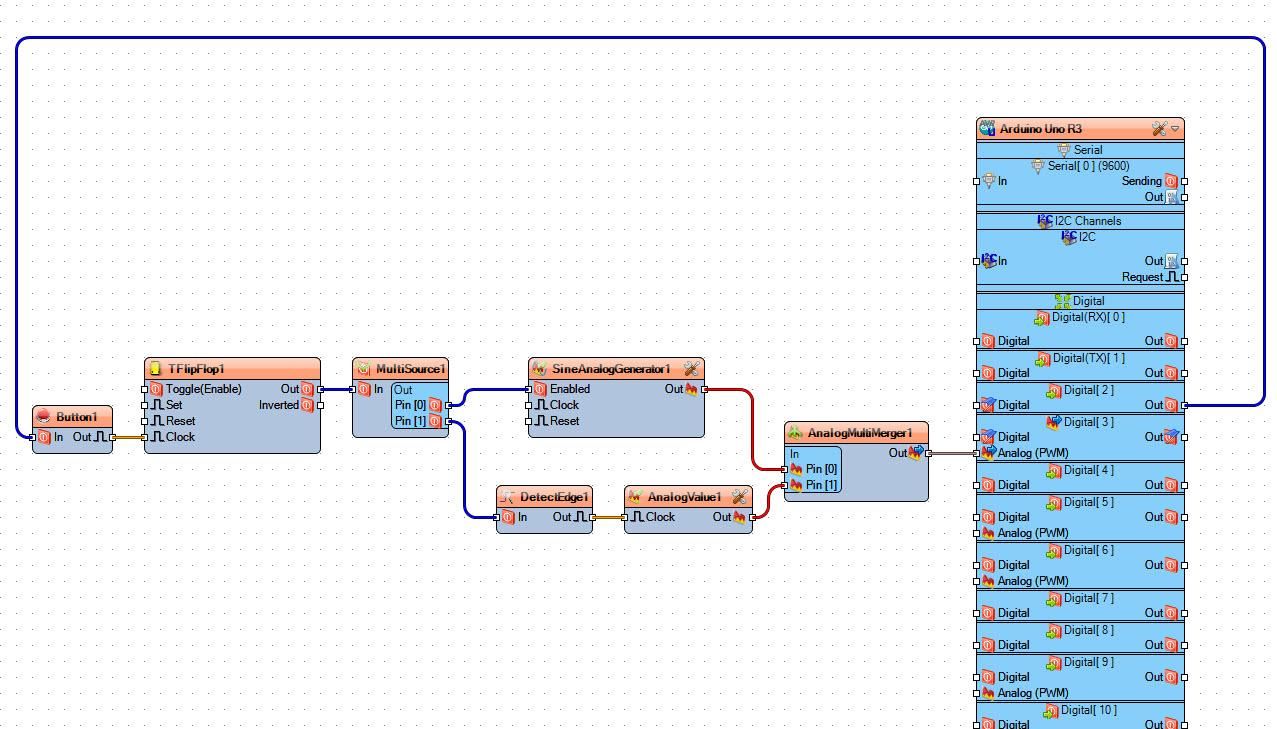Select the Digital[ 9 ] channel label
This screenshot has width=1277, height=729.
click(x=1088, y=661)
